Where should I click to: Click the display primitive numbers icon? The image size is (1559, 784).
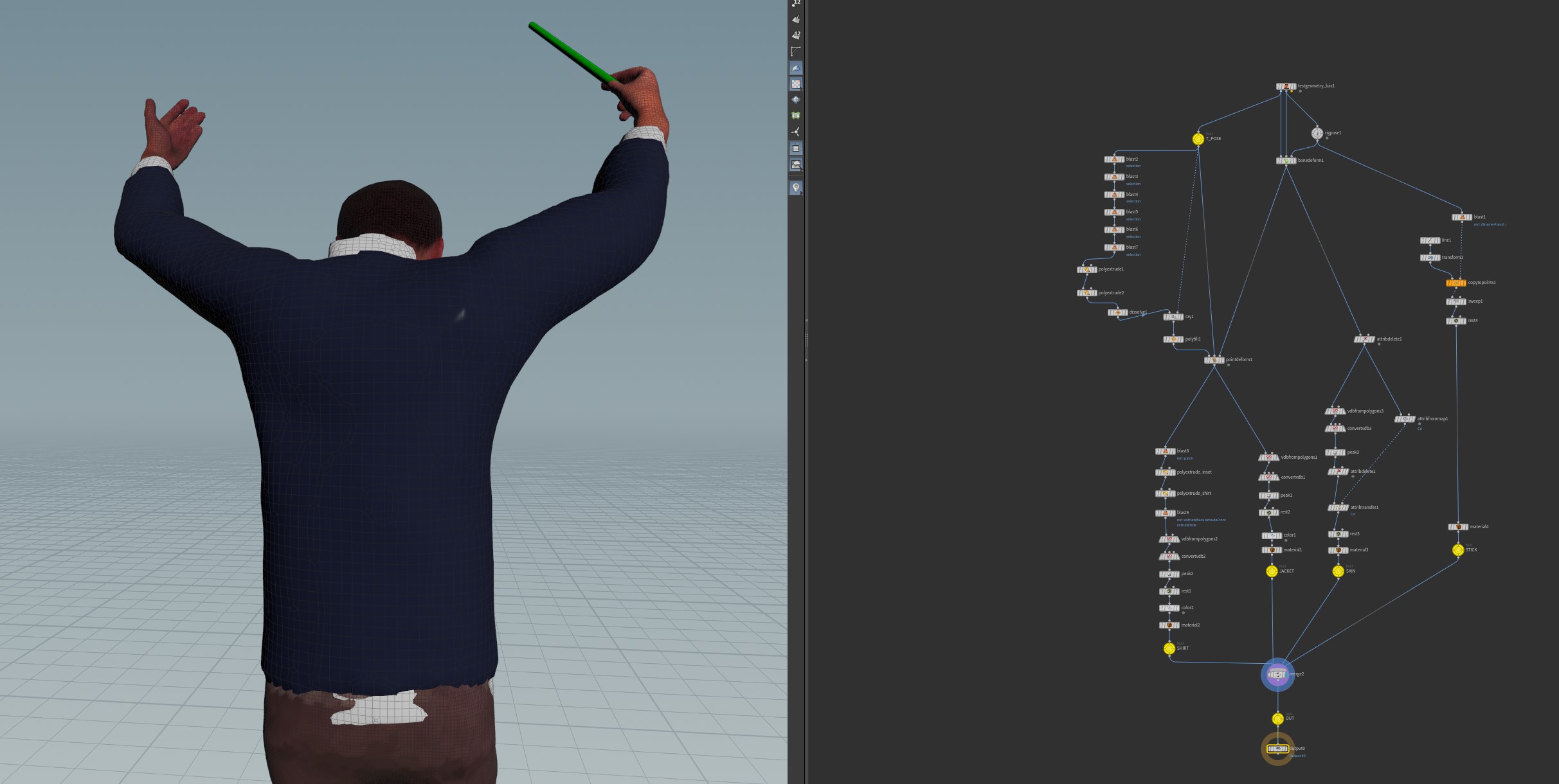(x=796, y=35)
